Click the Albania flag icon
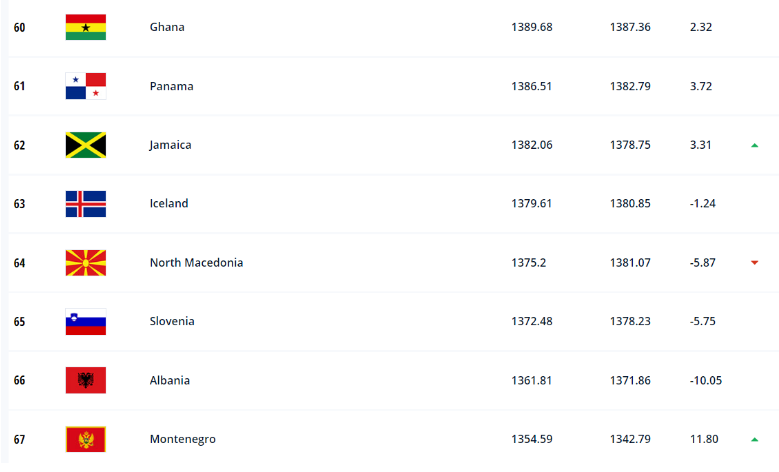779x472 pixels. (85, 380)
